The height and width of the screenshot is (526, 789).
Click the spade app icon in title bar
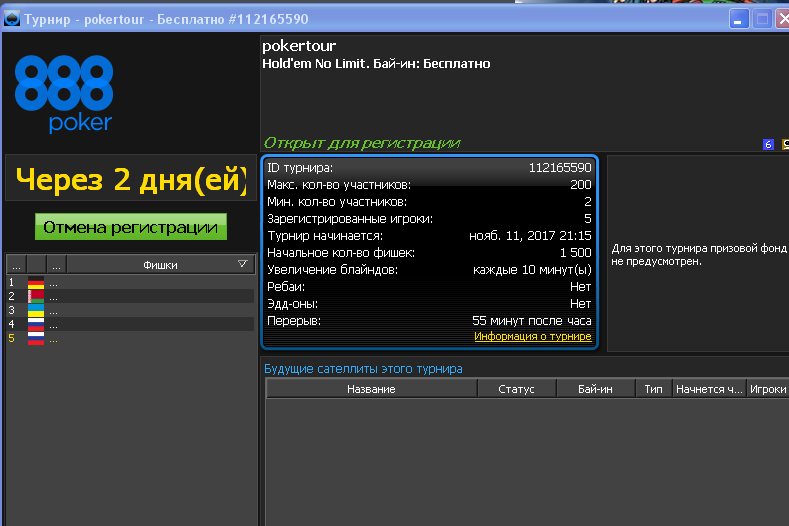pos(12,19)
